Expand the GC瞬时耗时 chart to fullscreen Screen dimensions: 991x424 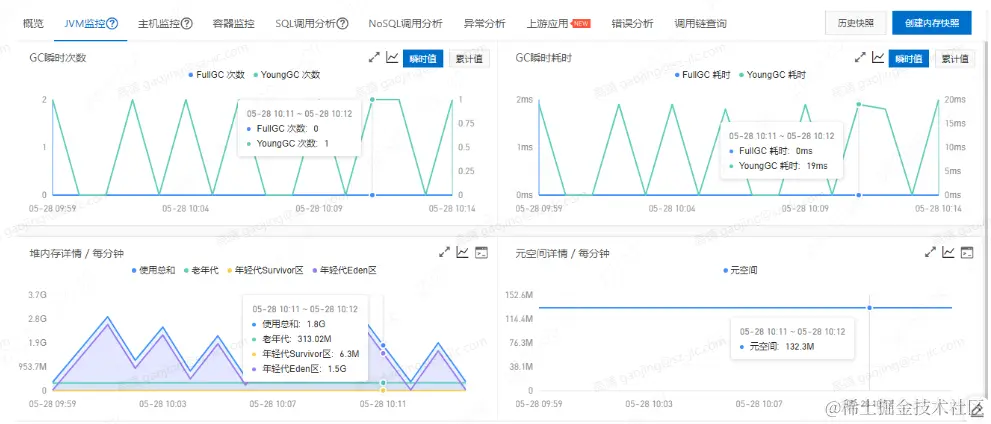(860, 58)
